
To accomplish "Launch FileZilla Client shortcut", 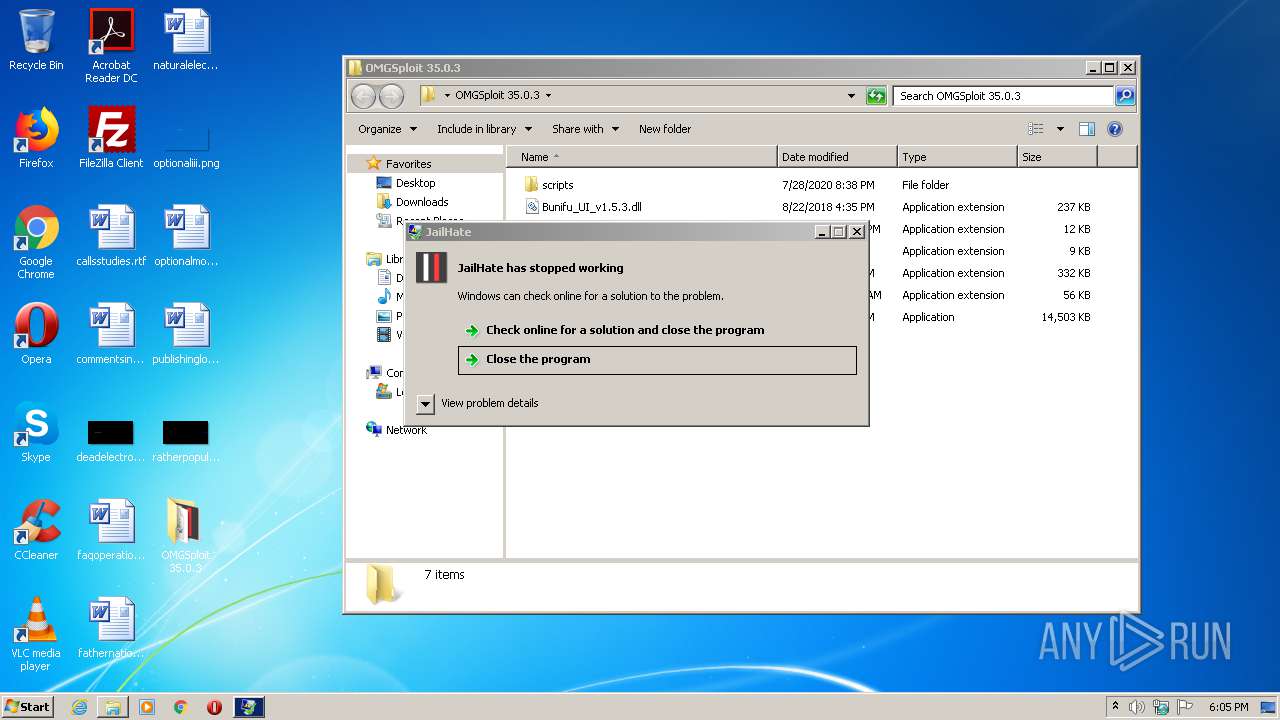I will click(x=111, y=138).
